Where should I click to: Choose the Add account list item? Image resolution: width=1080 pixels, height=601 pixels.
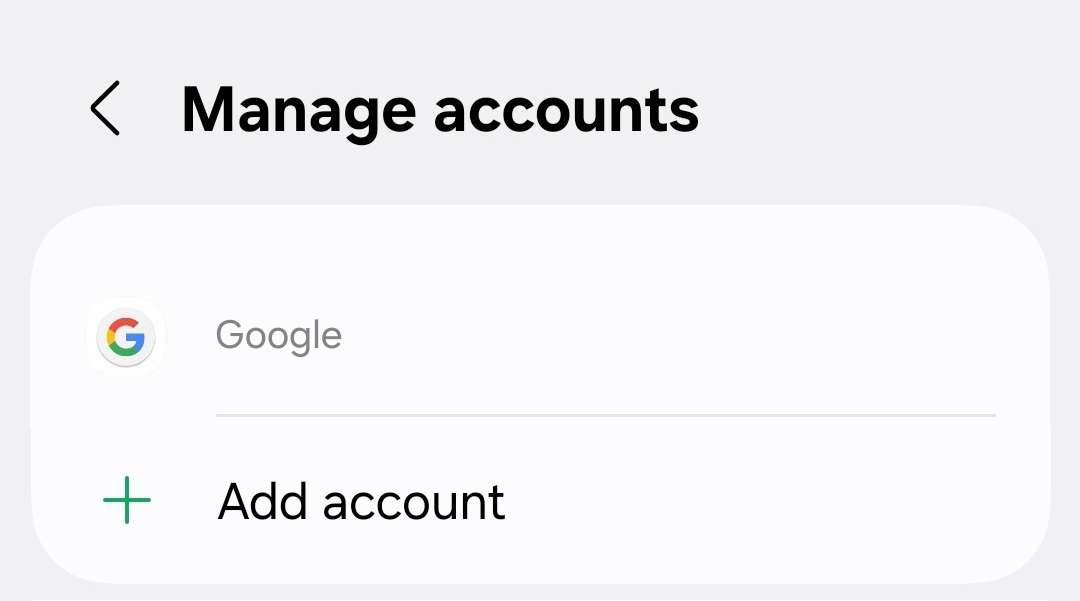[x=540, y=501]
